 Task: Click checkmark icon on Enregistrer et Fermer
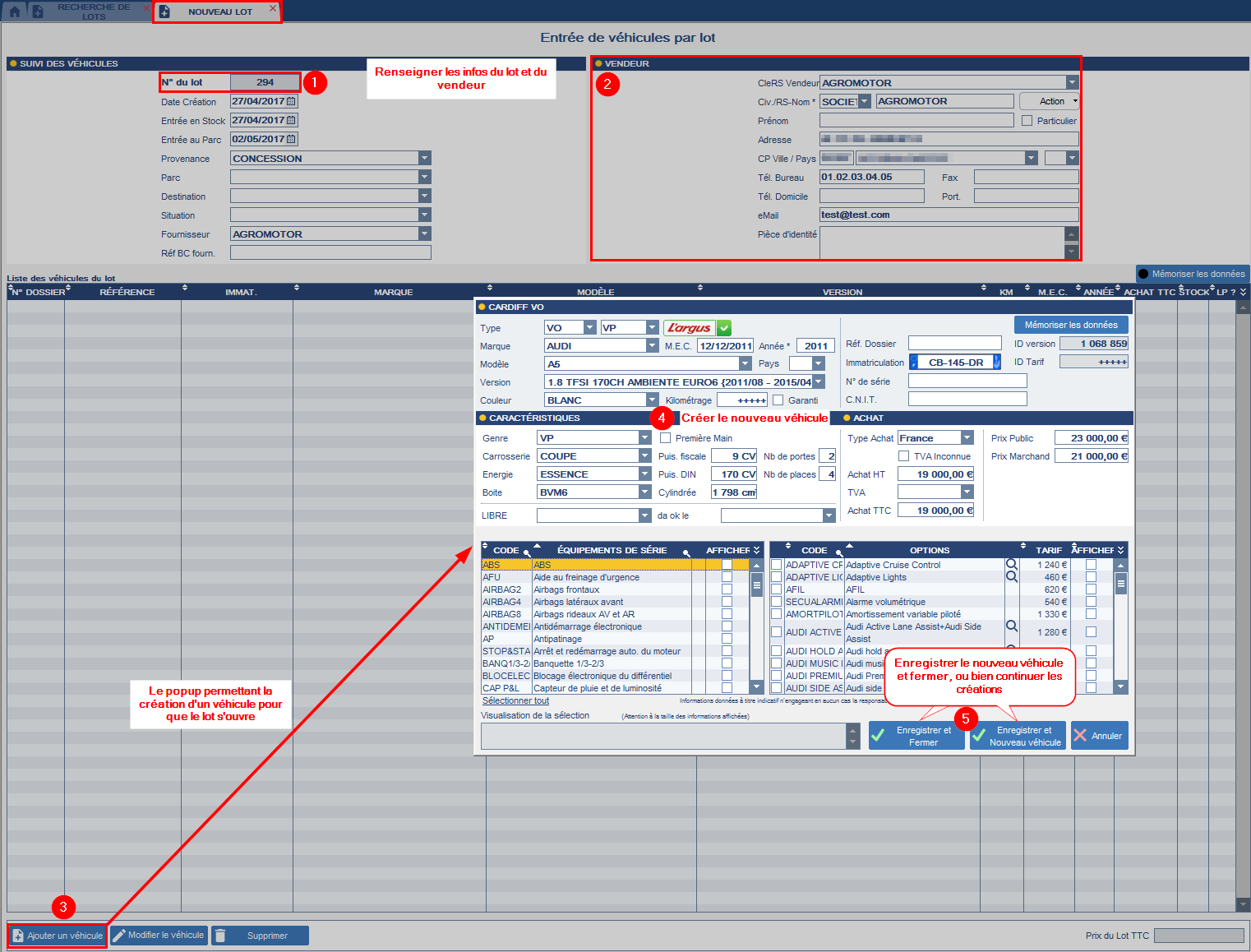pos(878,735)
